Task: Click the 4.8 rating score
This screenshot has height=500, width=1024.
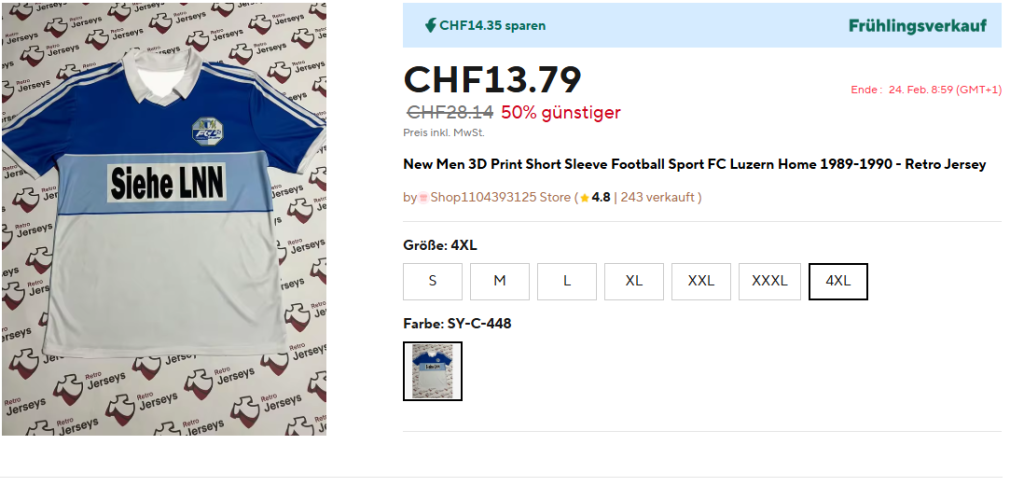Action: 601,198
